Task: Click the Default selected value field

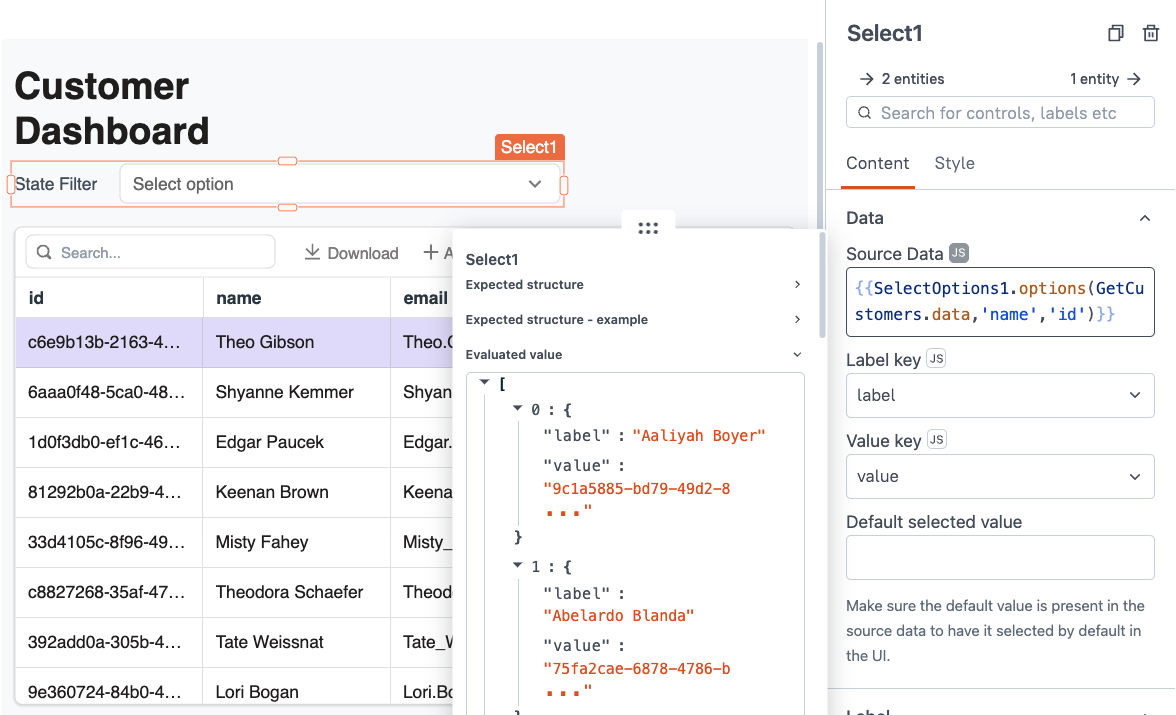Action: (1000, 557)
